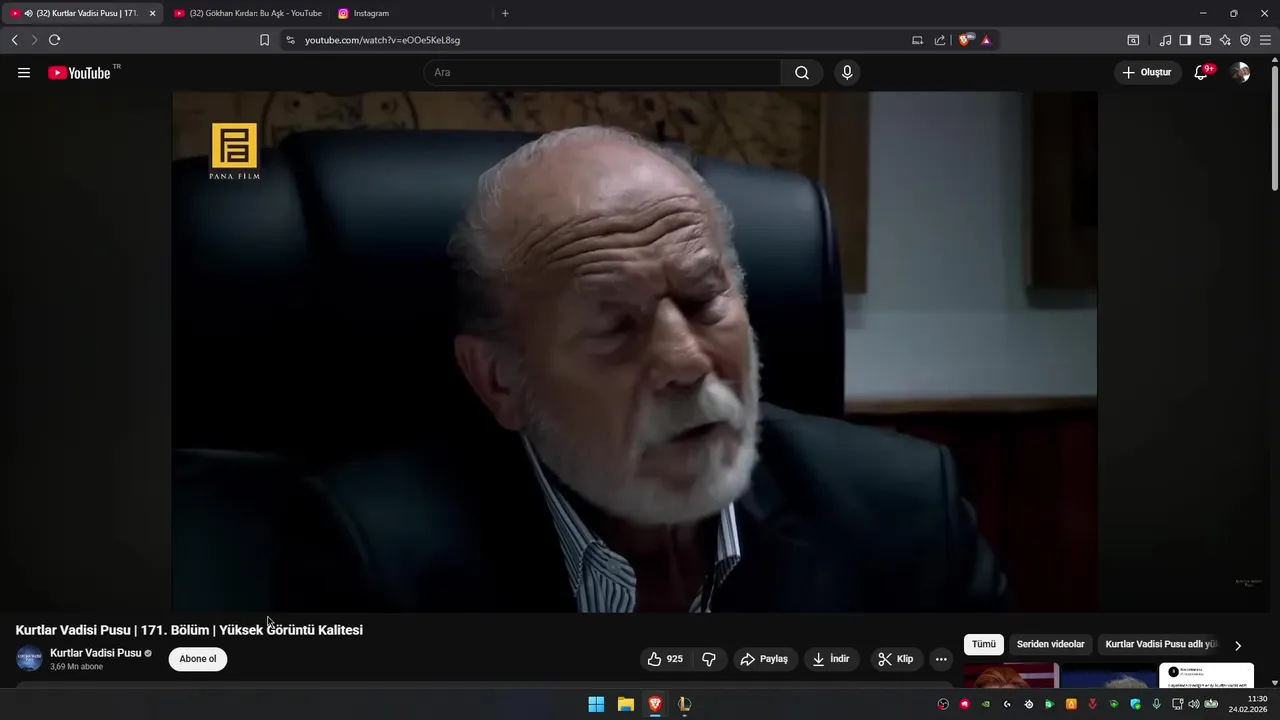Click the install app icon in address bar

pyautogui.click(x=918, y=40)
